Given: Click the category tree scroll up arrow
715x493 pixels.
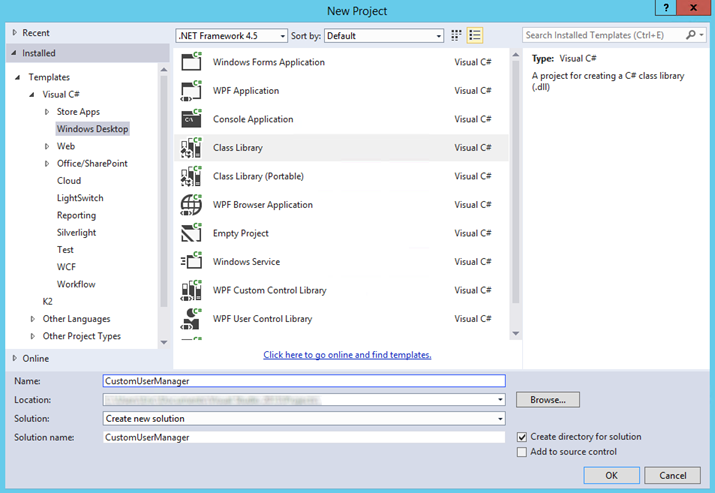Looking at the screenshot, I should (x=164, y=69).
